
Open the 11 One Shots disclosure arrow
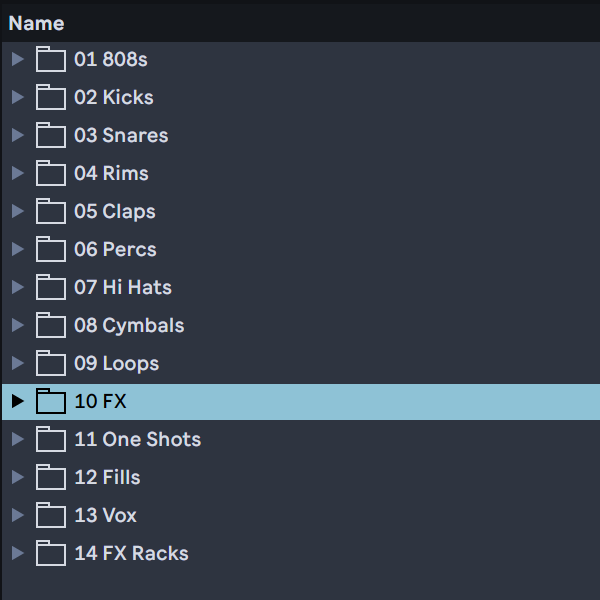[x=17, y=439]
